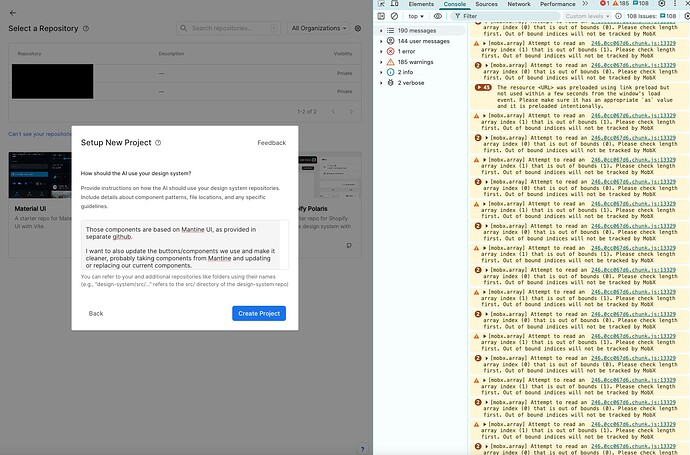The width and height of the screenshot is (690, 455).
Task: Toggle the console sidebar panel icon
Action: coord(381,16)
